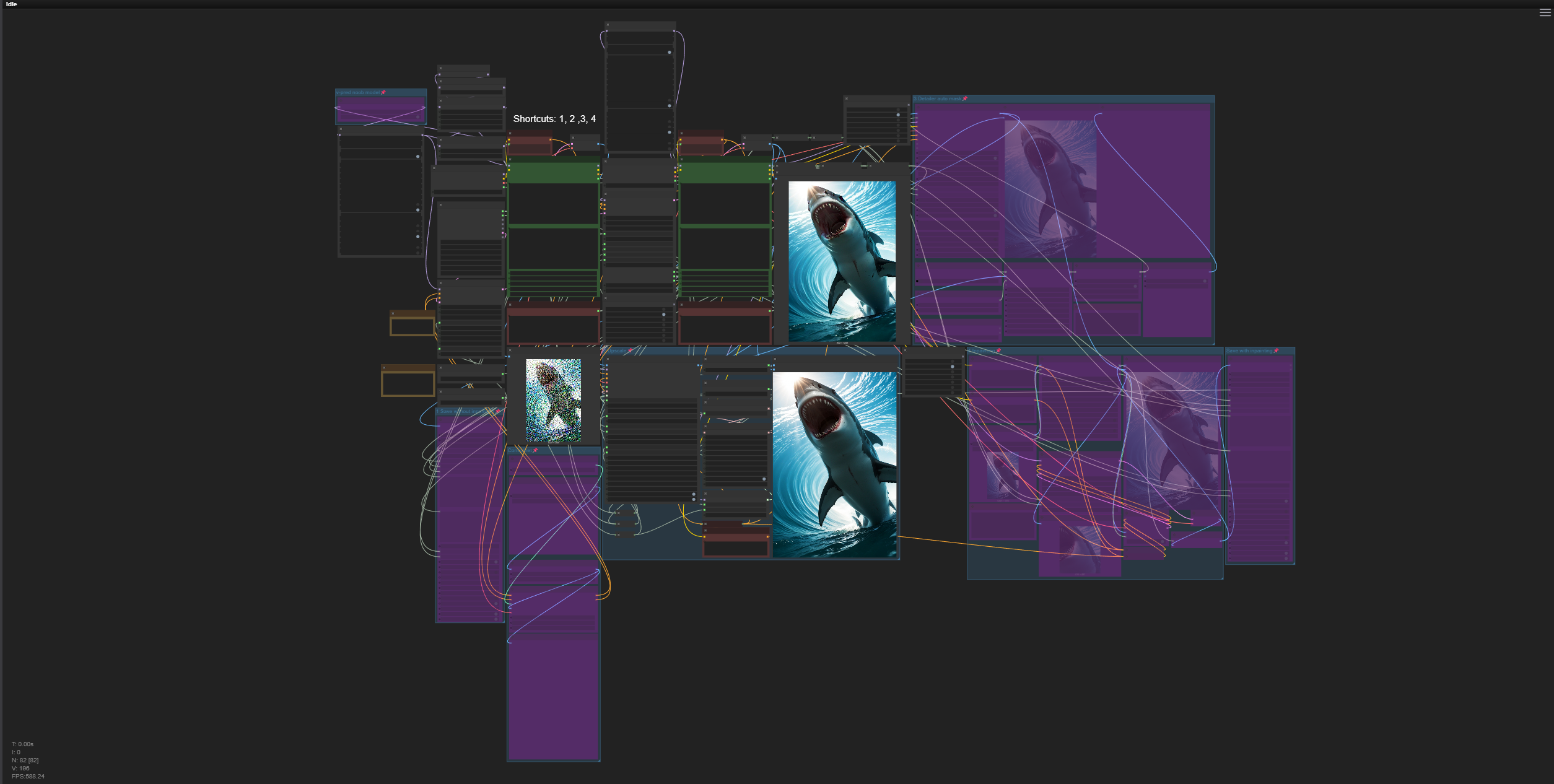Select the v-pred noob model group title
Image resolution: width=1554 pixels, height=784 pixels.
point(358,93)
